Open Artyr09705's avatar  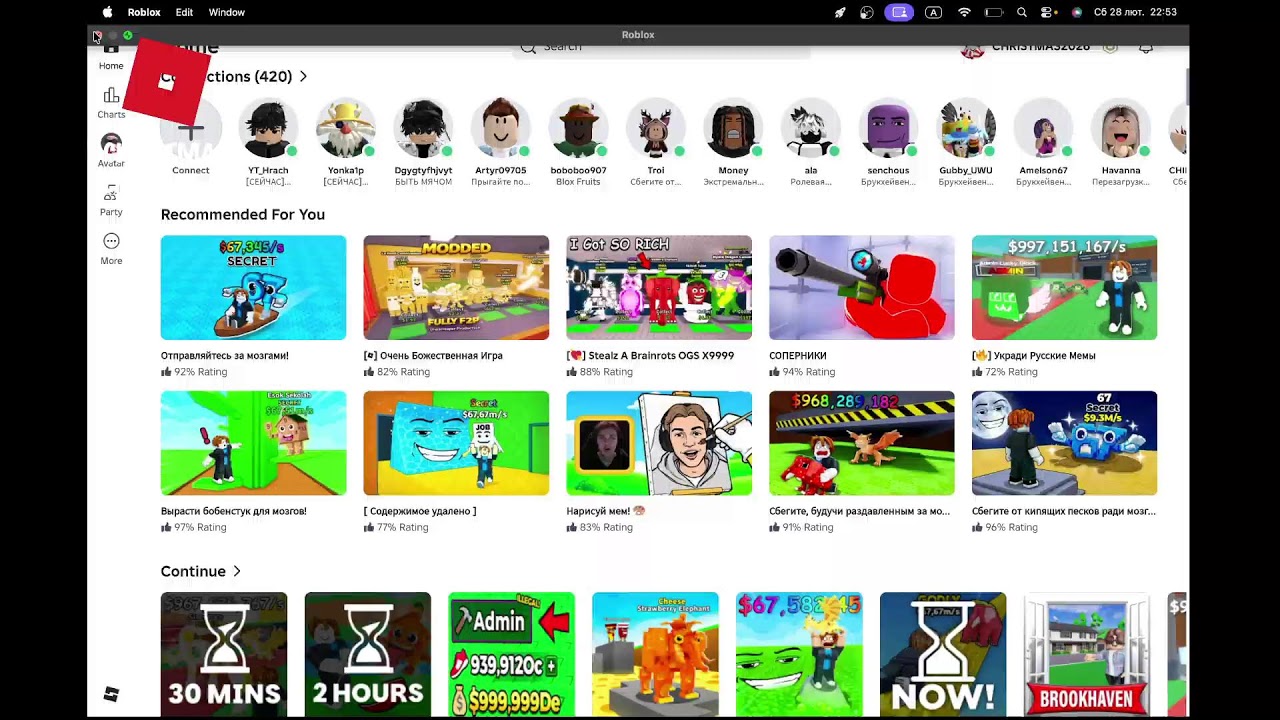coord(500,128)
